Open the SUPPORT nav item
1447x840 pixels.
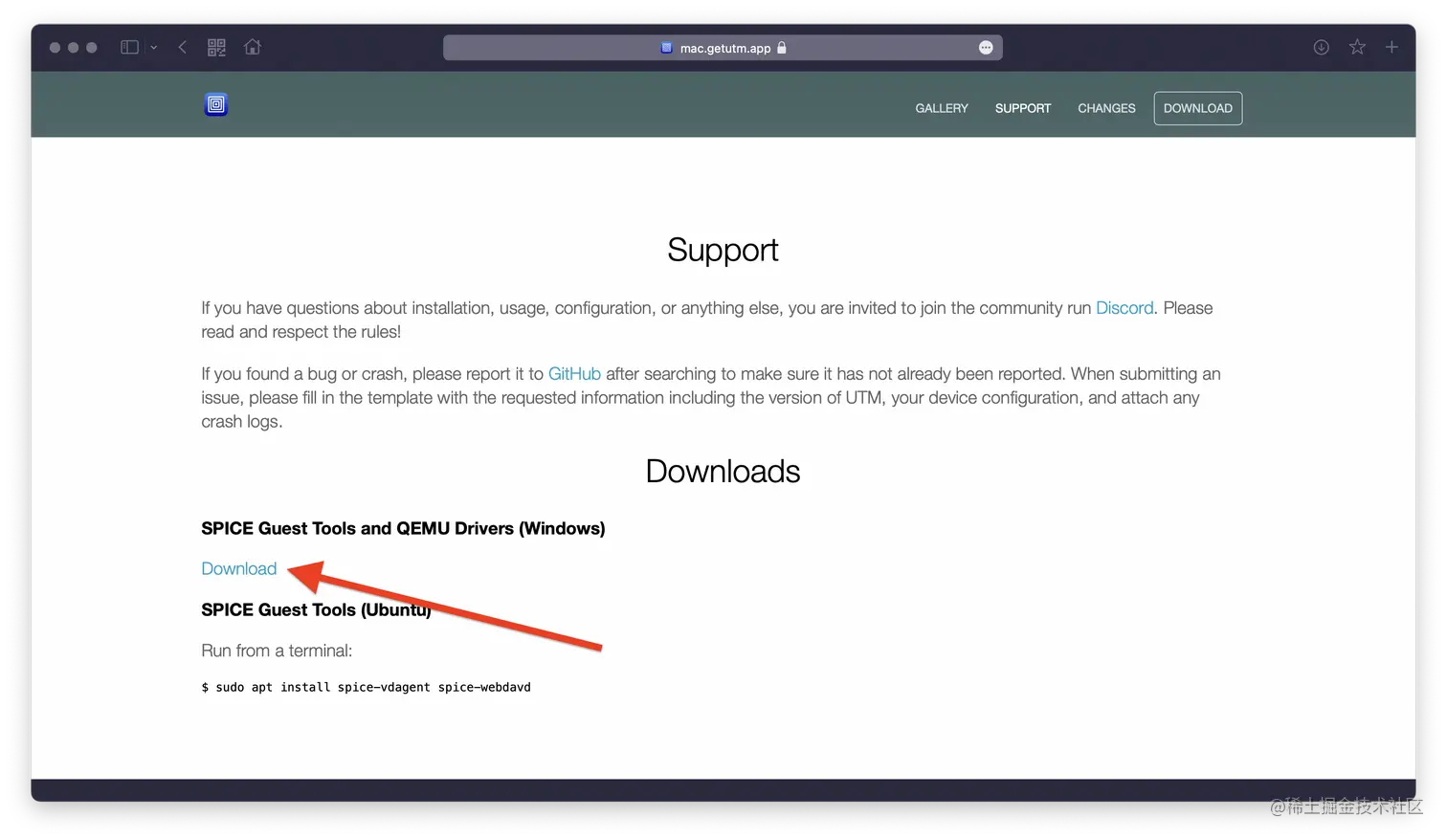click(x=1023, y=108)
